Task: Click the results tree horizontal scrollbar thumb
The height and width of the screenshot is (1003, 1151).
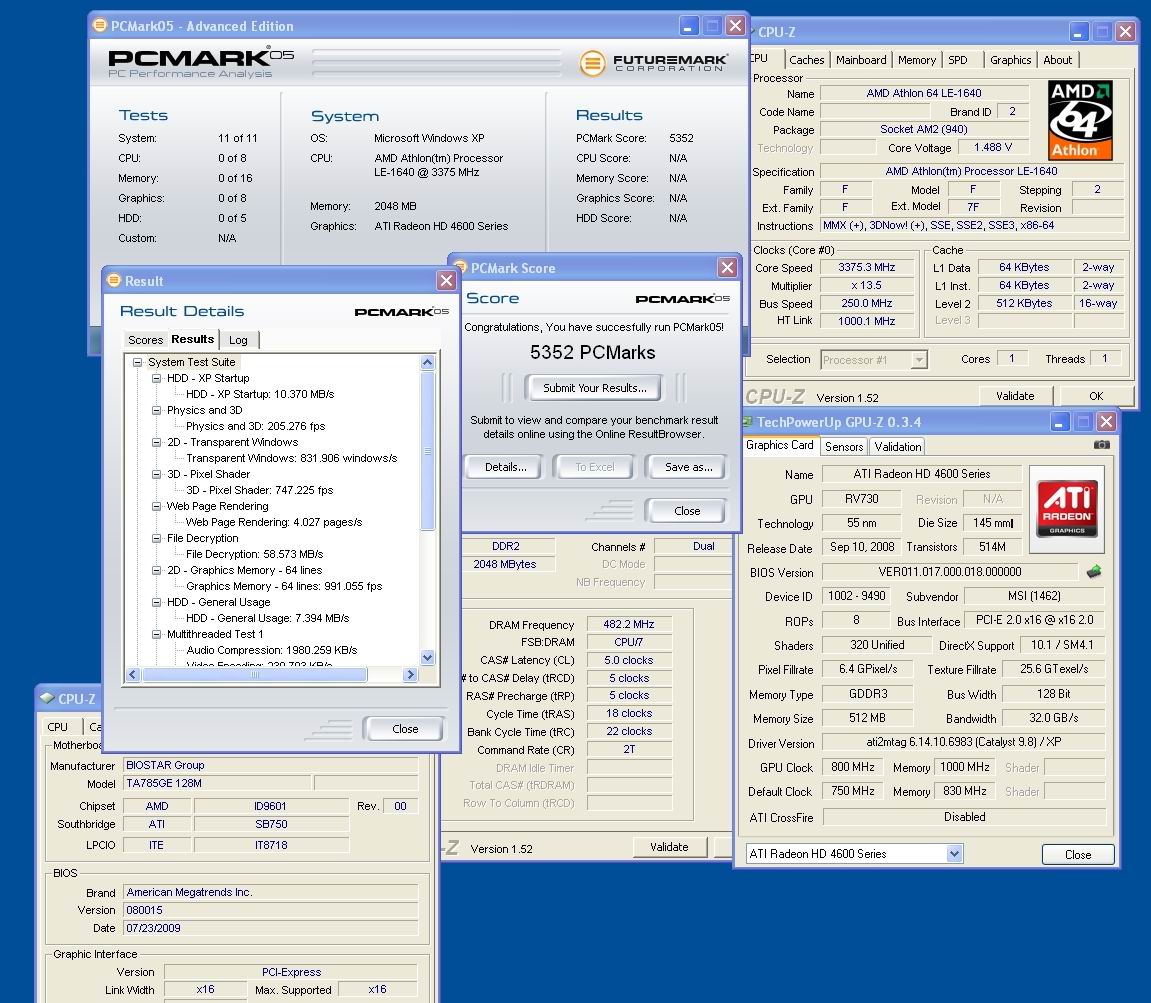Action: (x=254, y=674)
